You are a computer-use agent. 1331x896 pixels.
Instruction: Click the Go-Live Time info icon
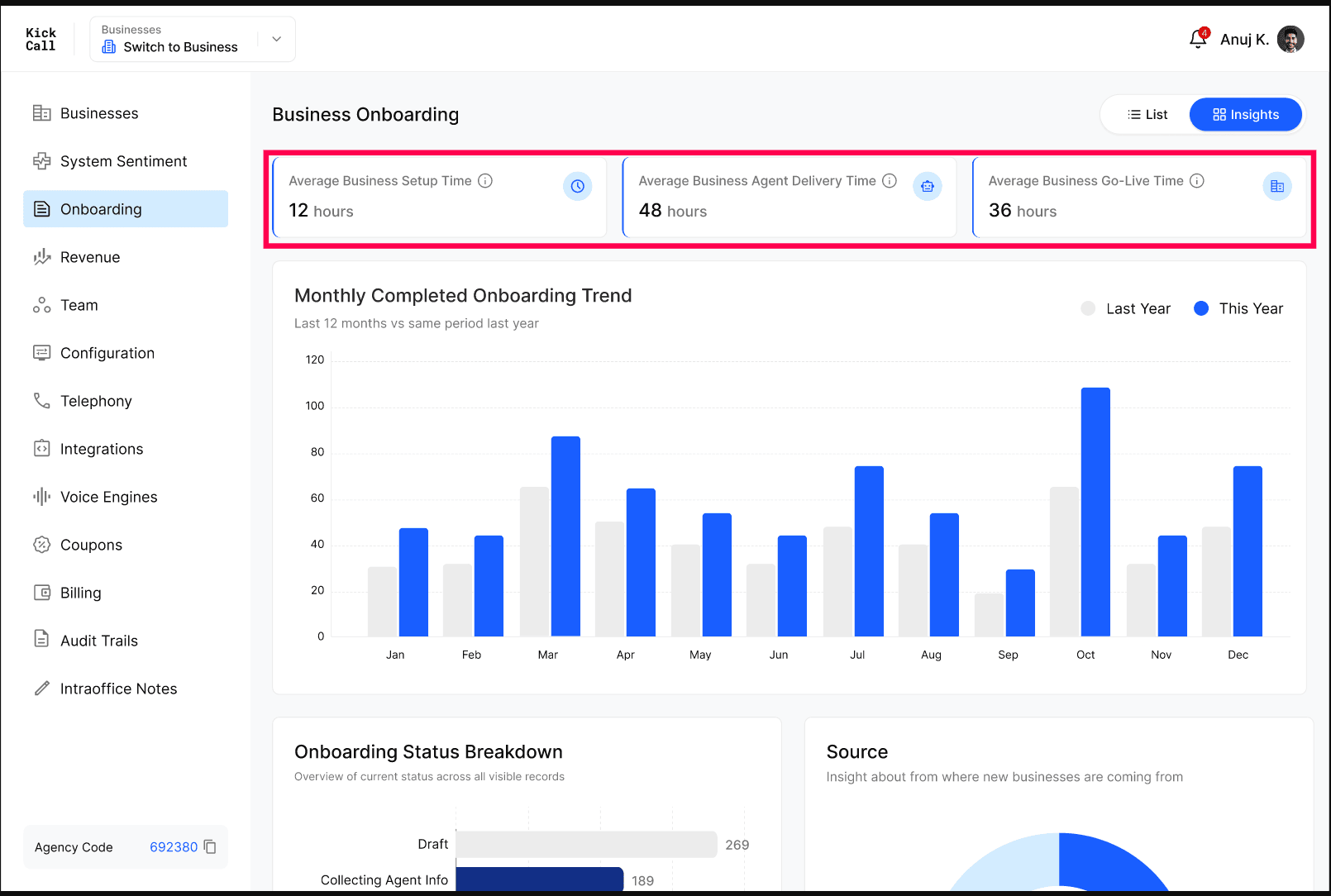1197,181
